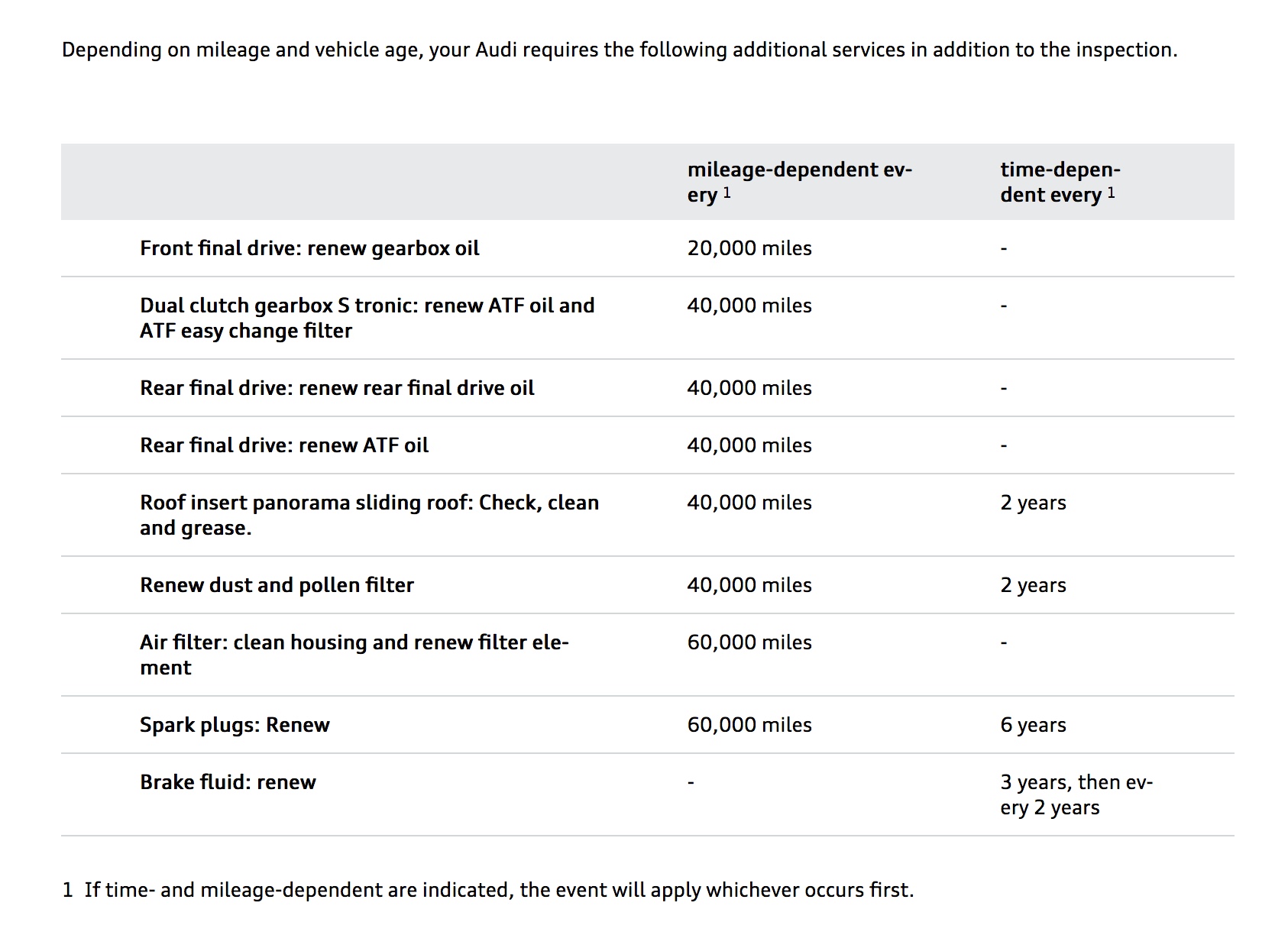Click the 'time-dependent every' column header
The width and height of the screenshot is (1288, 935).
point(1060,182)
